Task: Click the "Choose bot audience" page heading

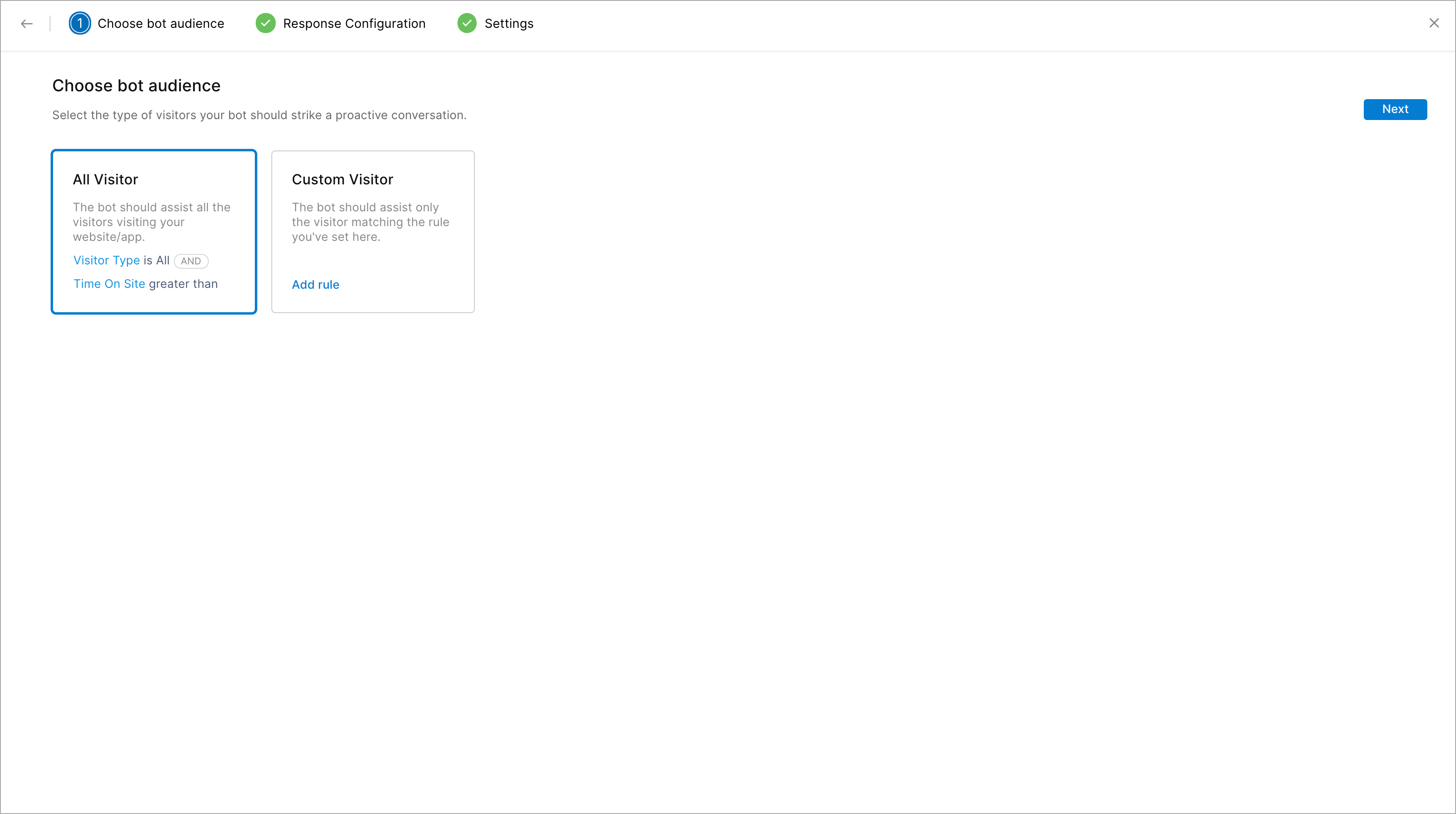Action: point(136,86)
